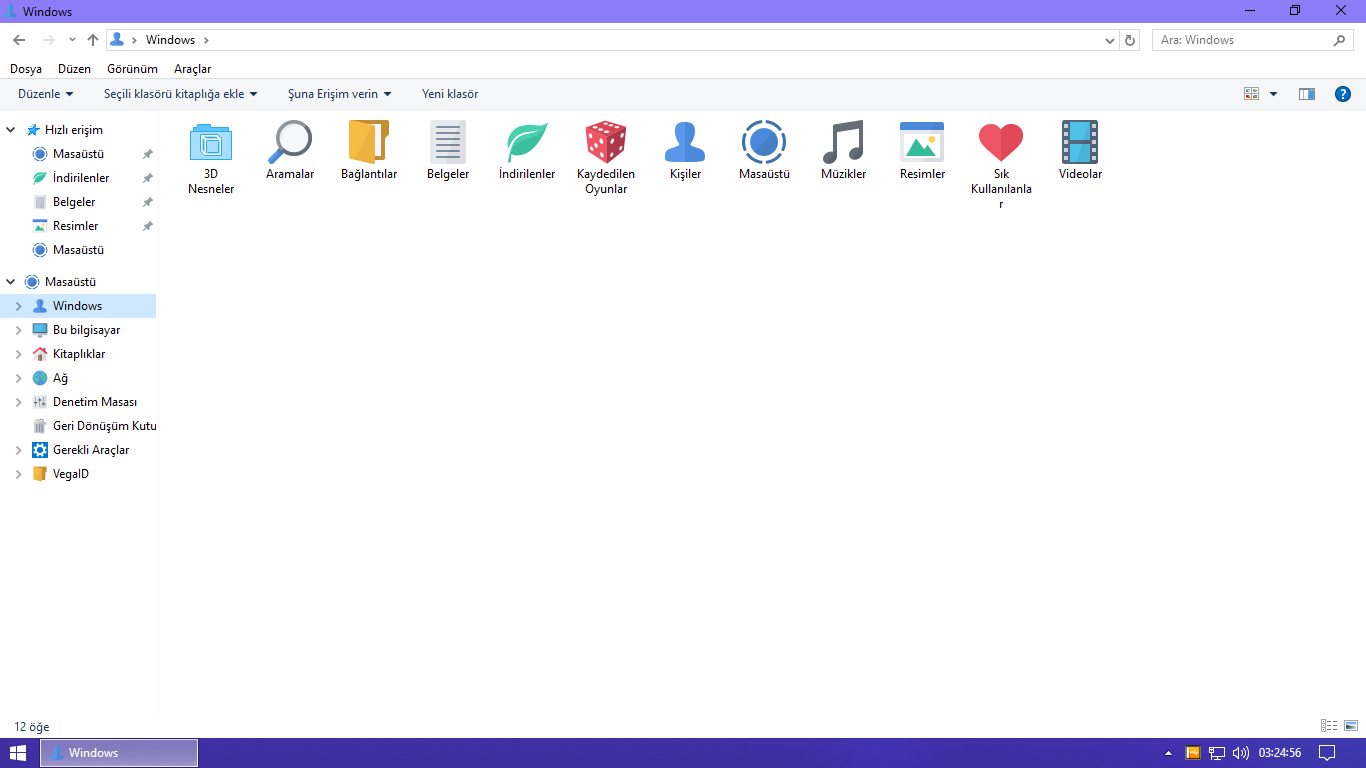This screenshot has height=768, width=1366.
Task: Go back with the back arrow
Action: [19, 40]
